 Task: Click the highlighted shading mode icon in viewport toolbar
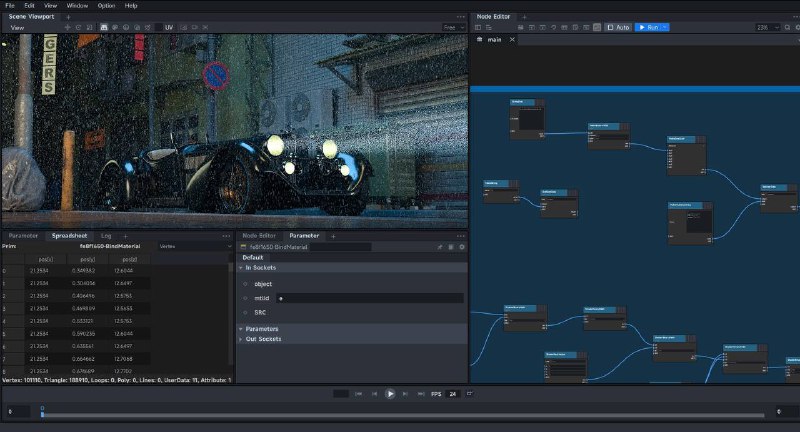point(104,27)
